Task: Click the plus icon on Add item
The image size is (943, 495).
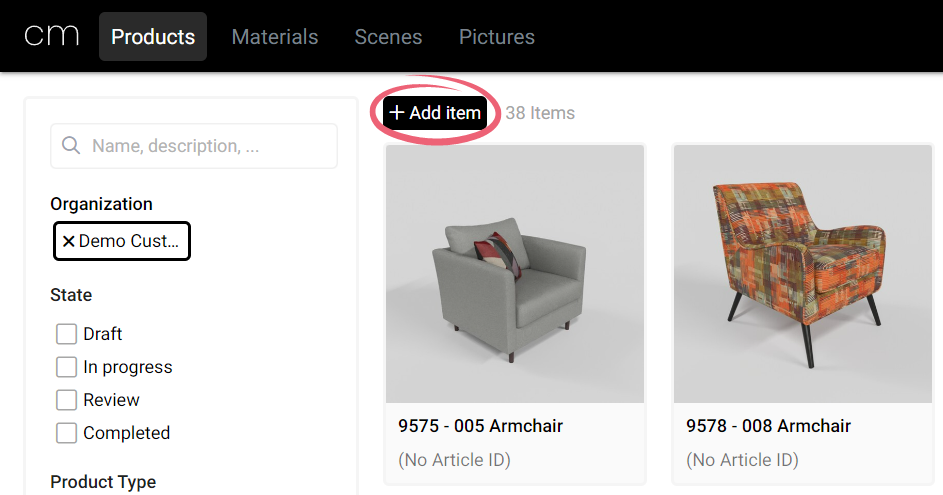Action: [x=397, y=113]
